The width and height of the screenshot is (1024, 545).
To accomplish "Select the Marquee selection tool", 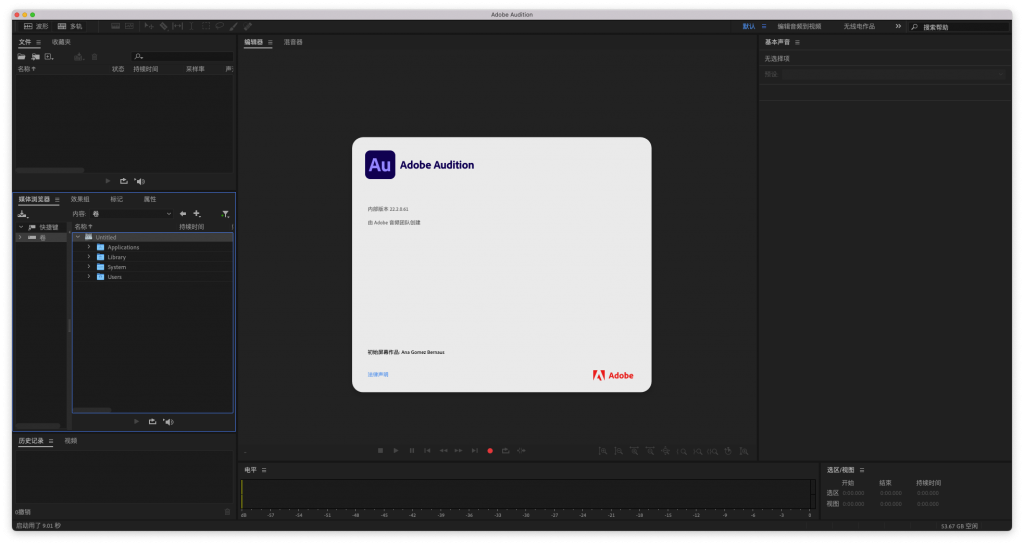I will tap(206, 26).
